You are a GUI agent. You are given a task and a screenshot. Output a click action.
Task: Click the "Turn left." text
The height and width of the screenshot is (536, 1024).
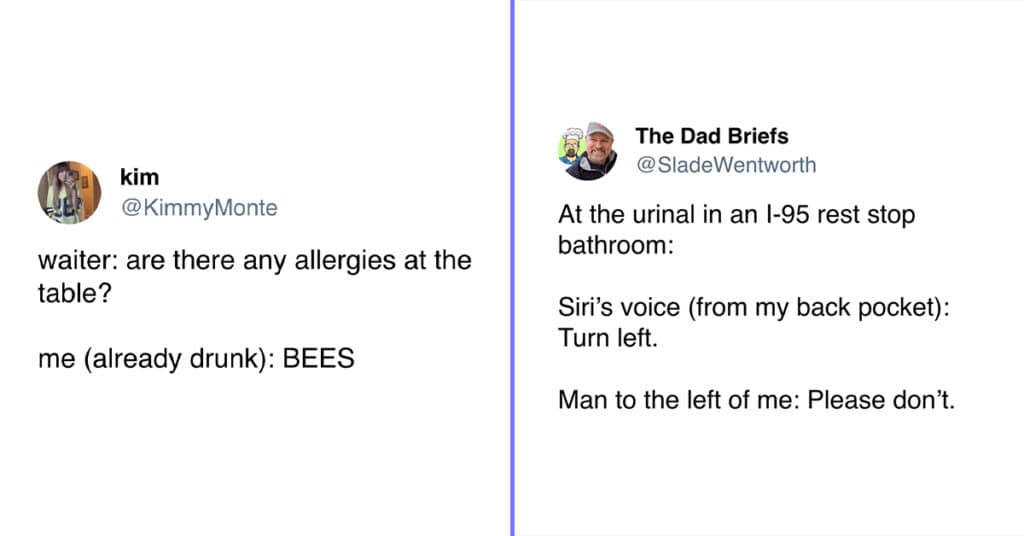[608, 338]
